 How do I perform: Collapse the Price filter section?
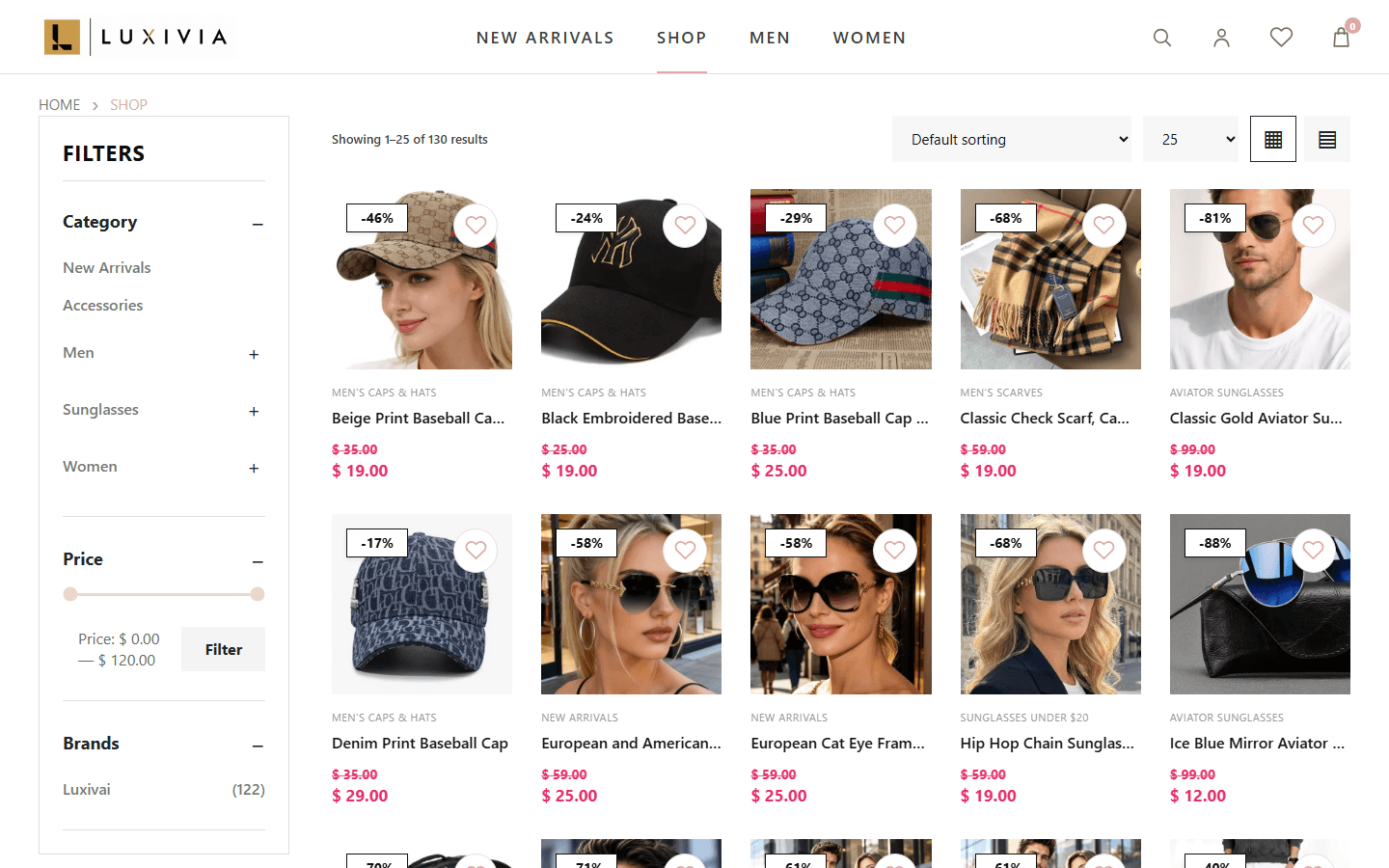(x=258, y=561)
